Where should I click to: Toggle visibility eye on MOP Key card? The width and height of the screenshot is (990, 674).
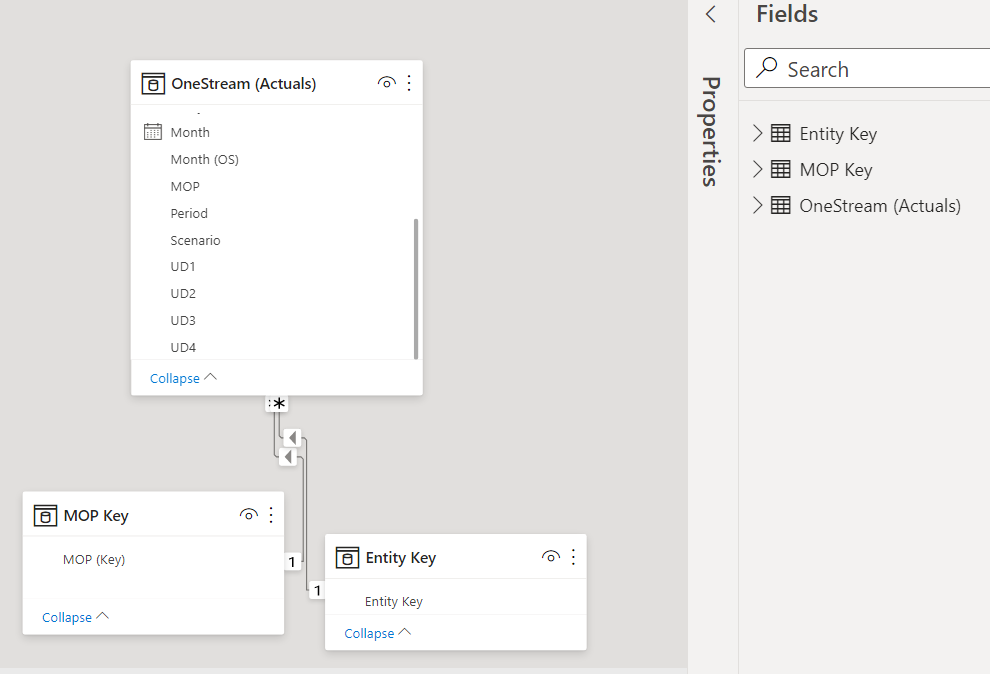coord(249,515)
